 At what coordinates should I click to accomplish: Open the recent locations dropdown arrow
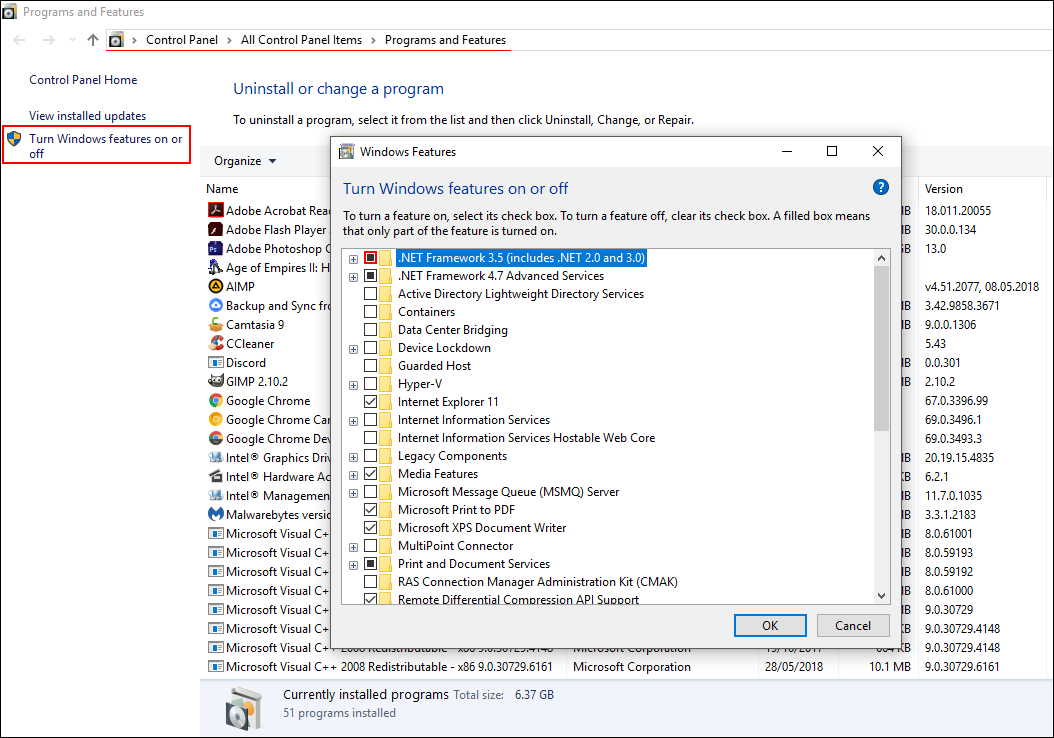(72, 40)
